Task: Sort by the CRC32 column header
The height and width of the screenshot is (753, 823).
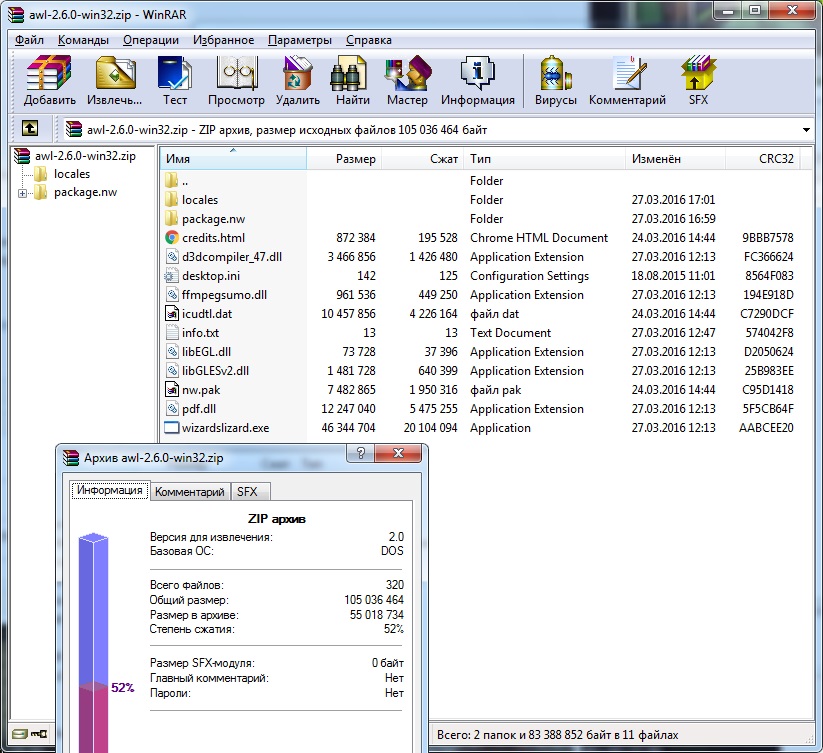Action: pyautogui.click(x=762, y=158)
